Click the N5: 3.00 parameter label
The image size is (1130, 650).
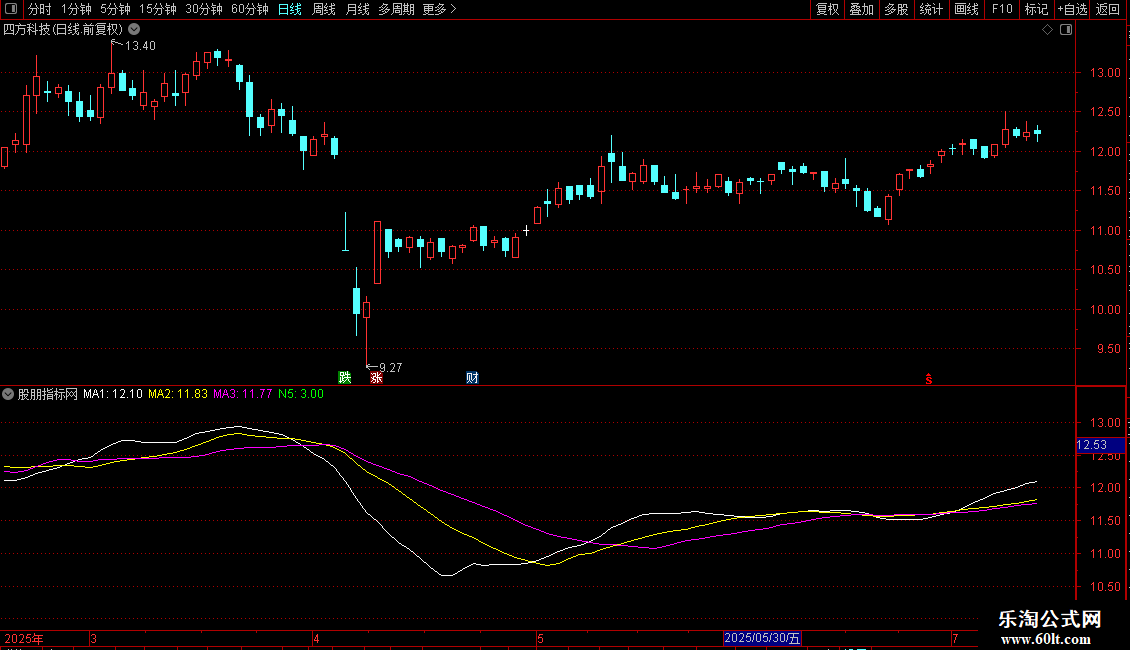pyautogui.click(x=301, y=394)
